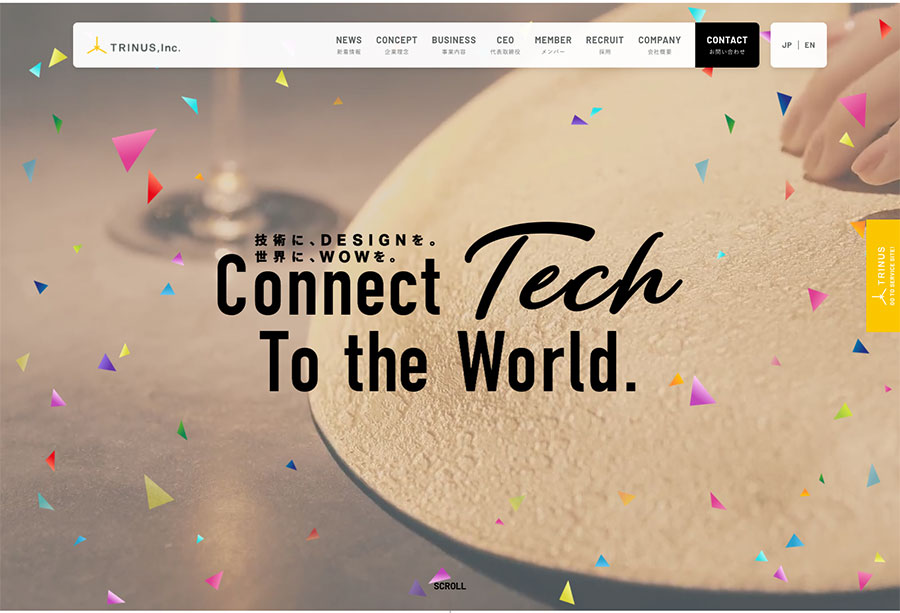Image resolution: width=900 pixels, height=613 pixels.
Task: Open the BUSINESS section
Action: pyautogui.click(x=453, y=45)
